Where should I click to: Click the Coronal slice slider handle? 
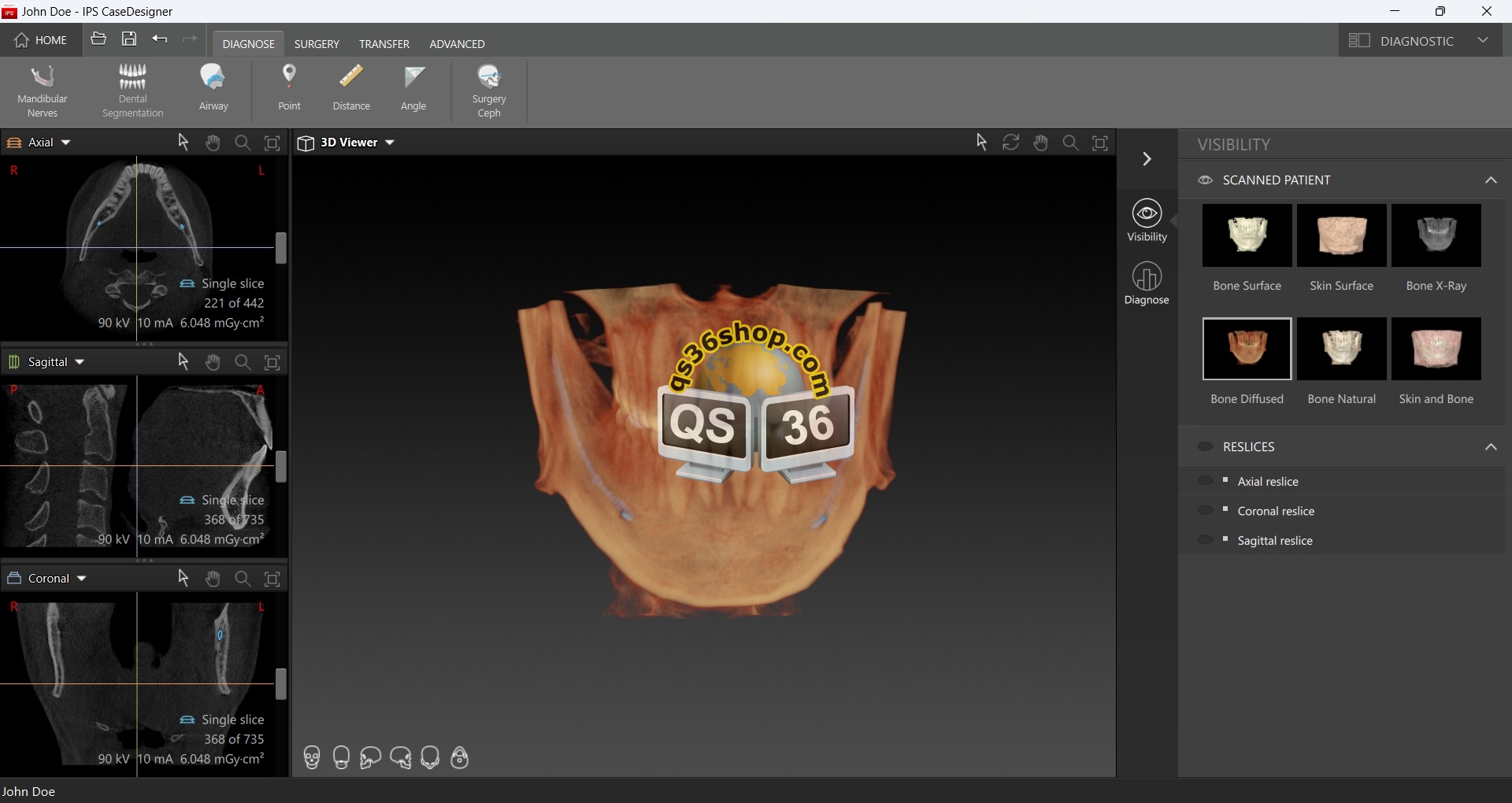281,684
